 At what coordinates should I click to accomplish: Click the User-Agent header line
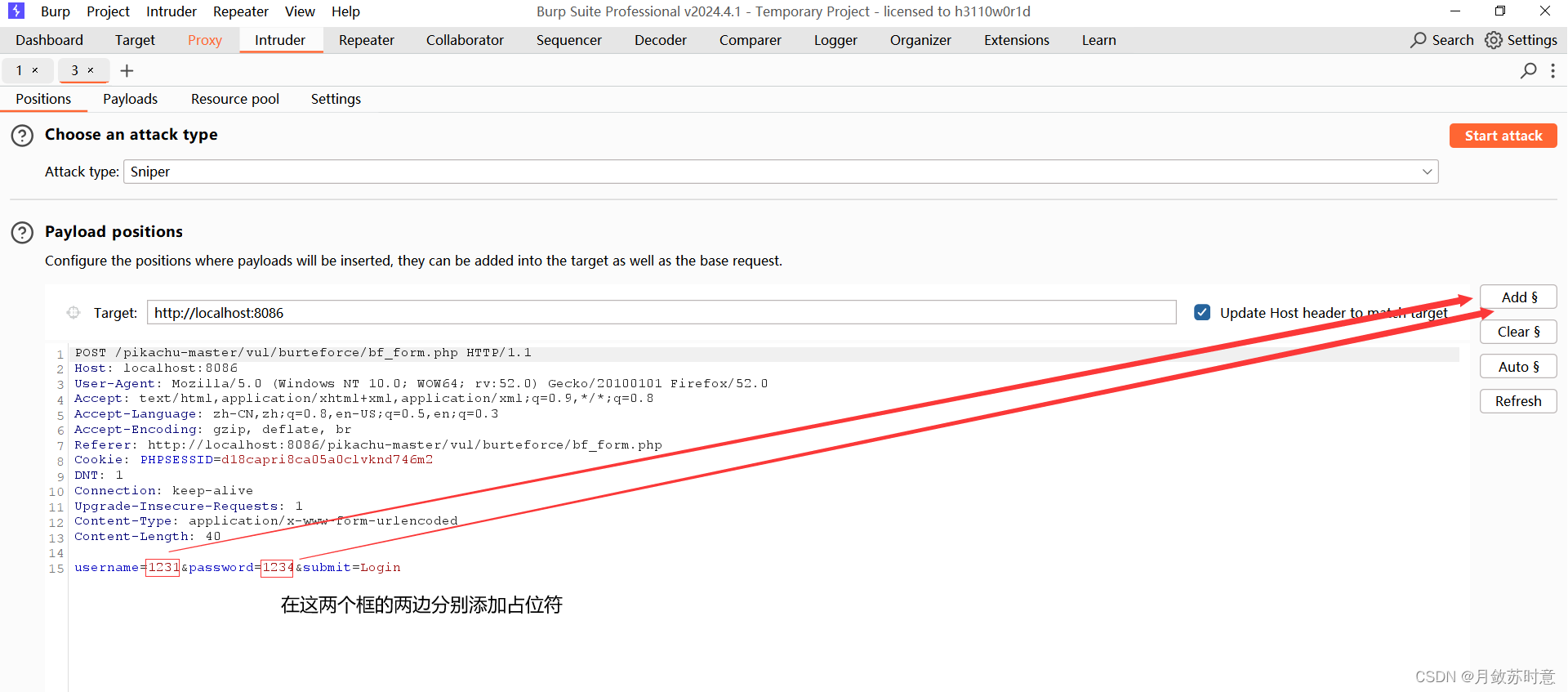coord(421,383)
